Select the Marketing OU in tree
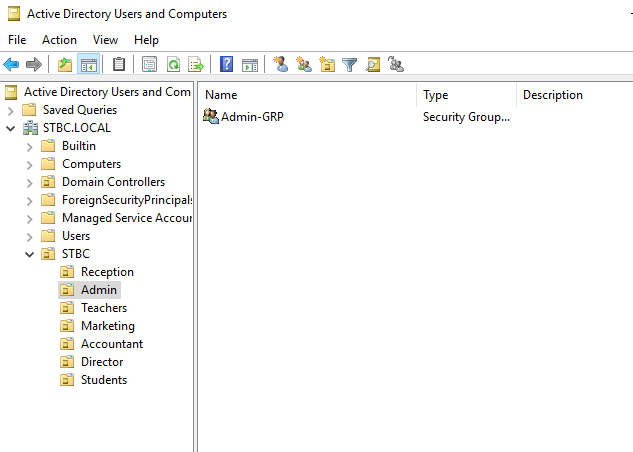Image resolution: width=633 pixels, height=452 pixels. click(x=108, y=326)
